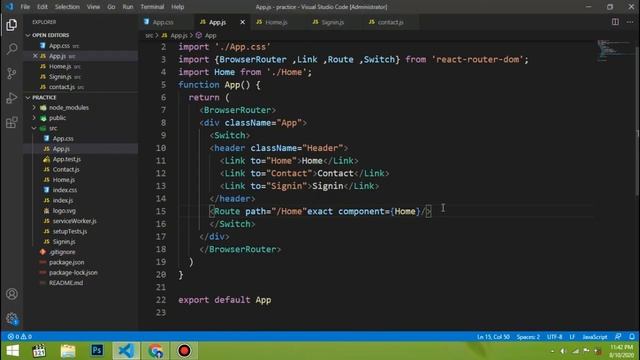The image size is (640, 360).
Task: Open the Run and Debug view
Action: tap(12, 98)
